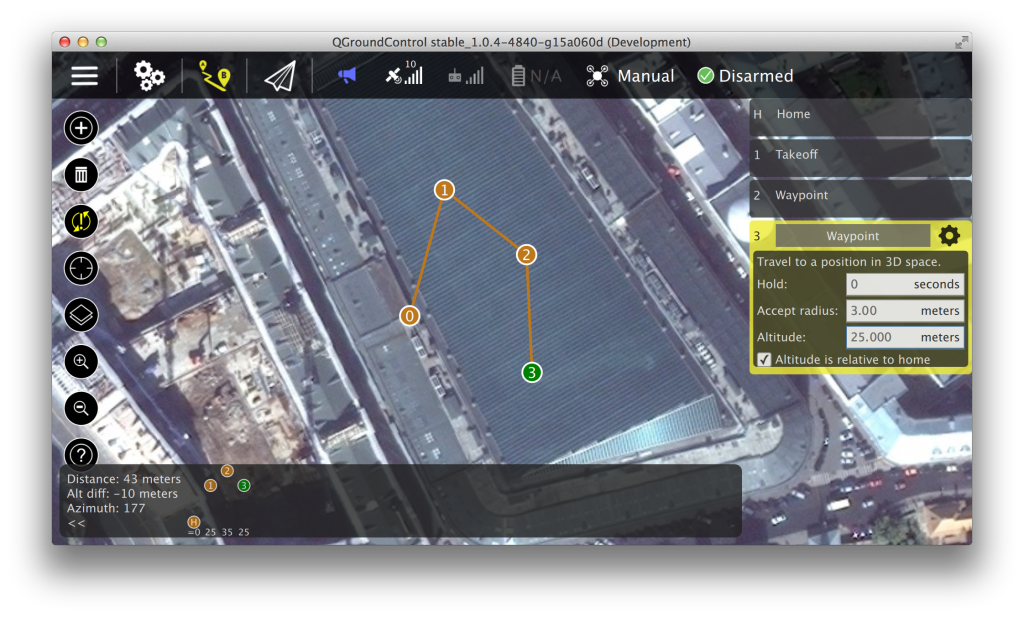Screen dimensions: 1024x617
Task: Open the hamburger main menu
Action: (x=84, y=76)
